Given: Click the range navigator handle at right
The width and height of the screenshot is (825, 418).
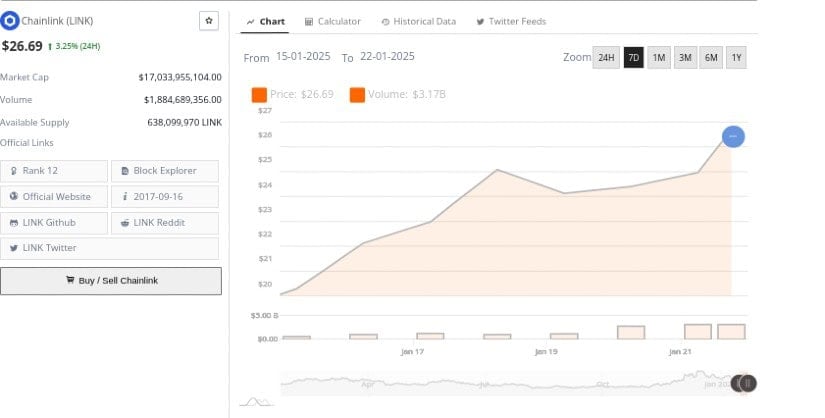Looking at the screenshot, I should 747,383.
